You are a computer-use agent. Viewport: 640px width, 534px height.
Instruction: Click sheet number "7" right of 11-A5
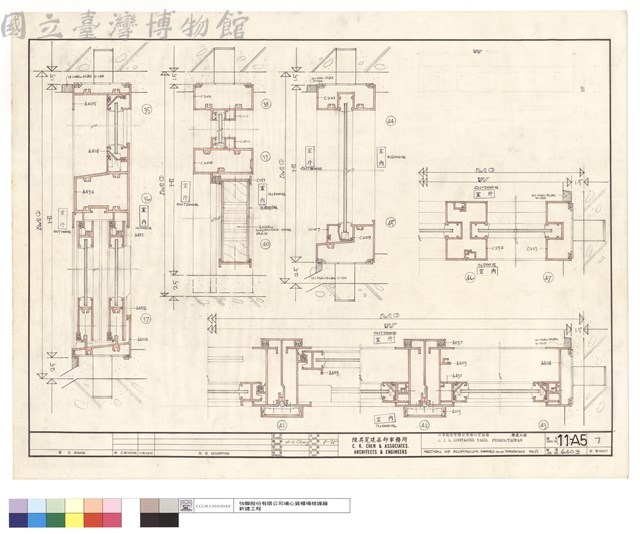coord(598,441)
